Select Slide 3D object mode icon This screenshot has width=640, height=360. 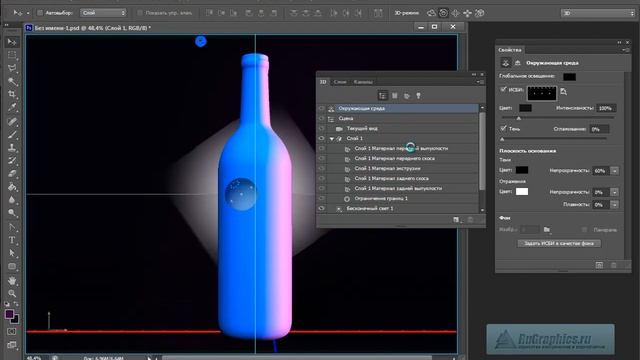(467, 13)
